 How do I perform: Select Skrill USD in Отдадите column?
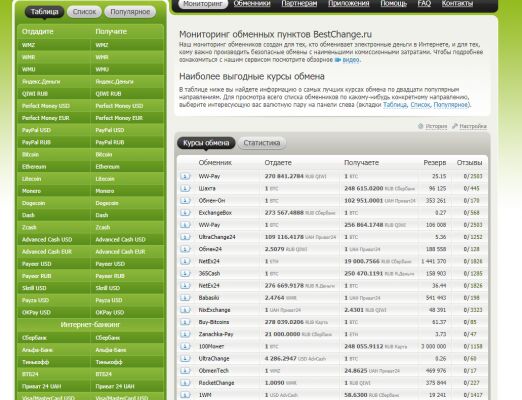click(x=53, y=288)
